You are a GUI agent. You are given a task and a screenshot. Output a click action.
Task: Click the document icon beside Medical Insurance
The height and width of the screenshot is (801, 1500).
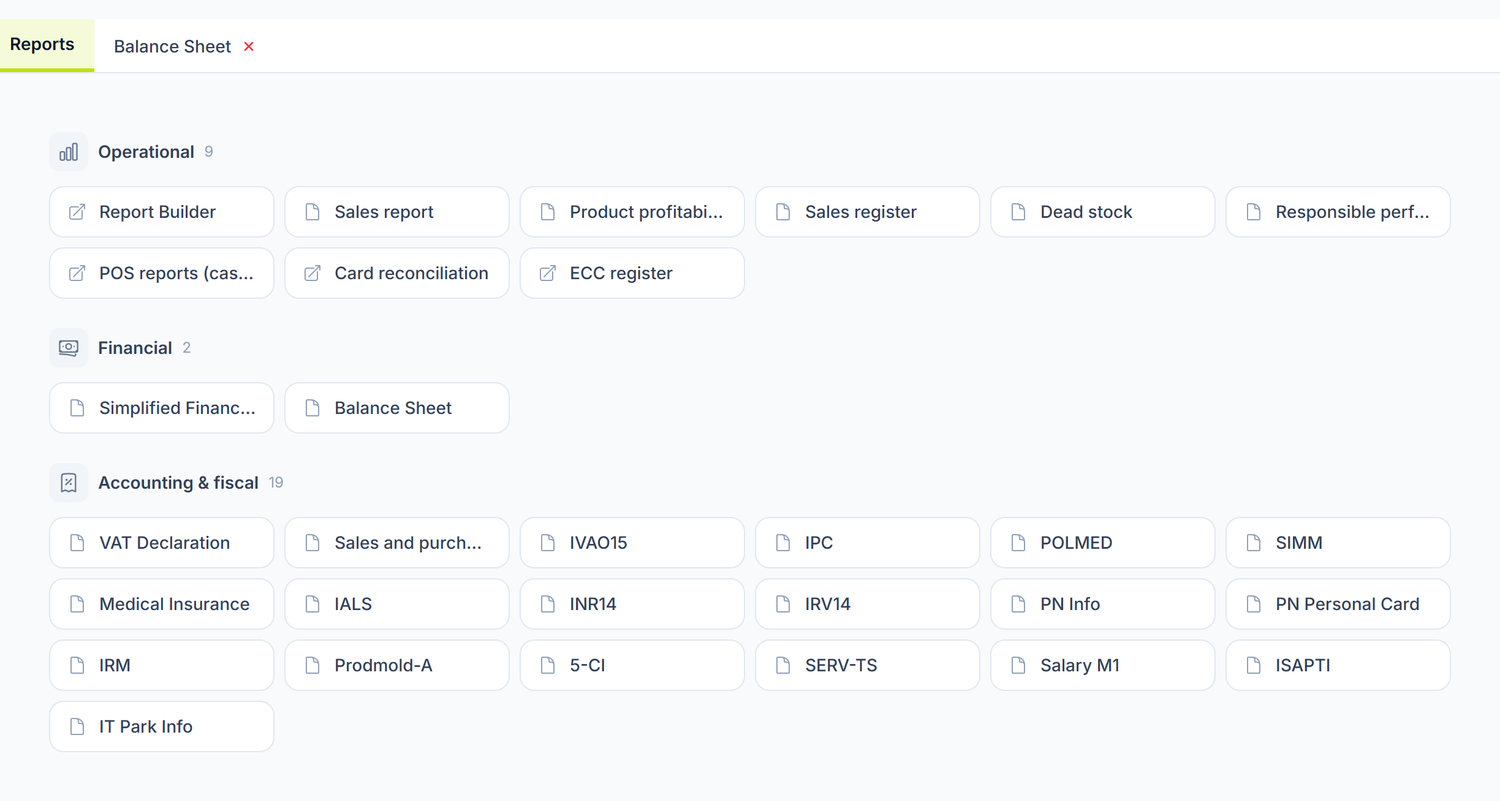(77, 604)
